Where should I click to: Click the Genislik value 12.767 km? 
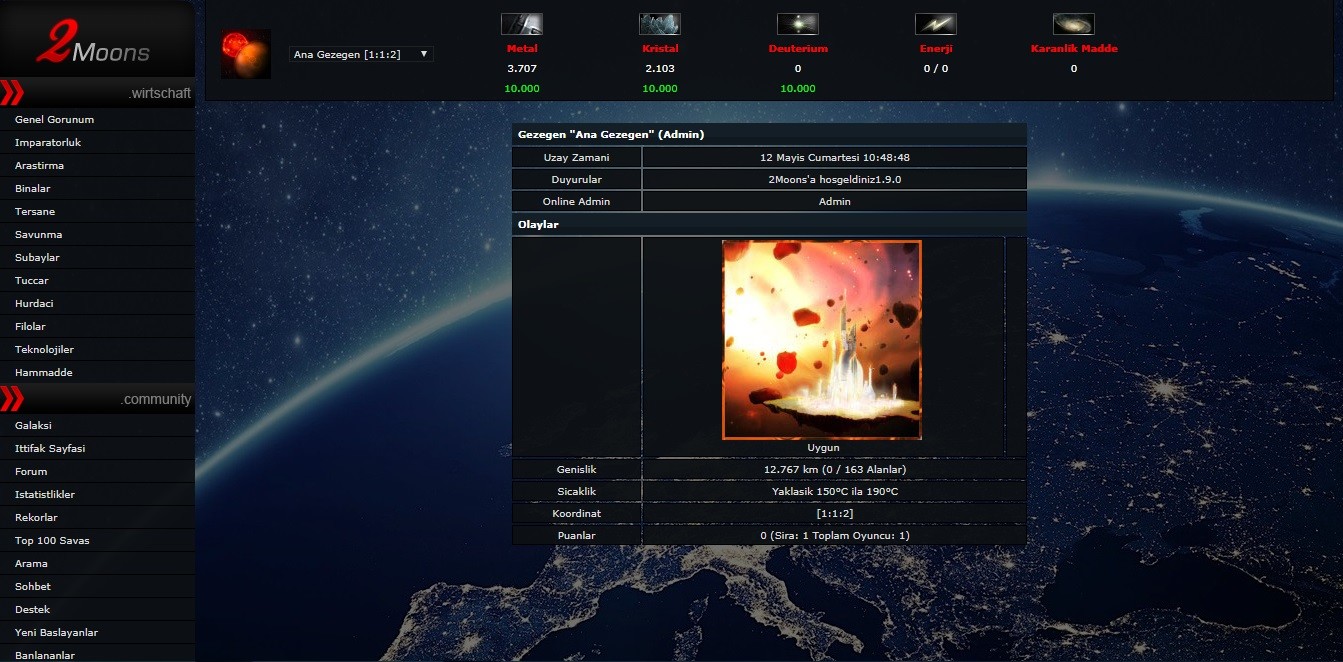[x=834, y=469]
